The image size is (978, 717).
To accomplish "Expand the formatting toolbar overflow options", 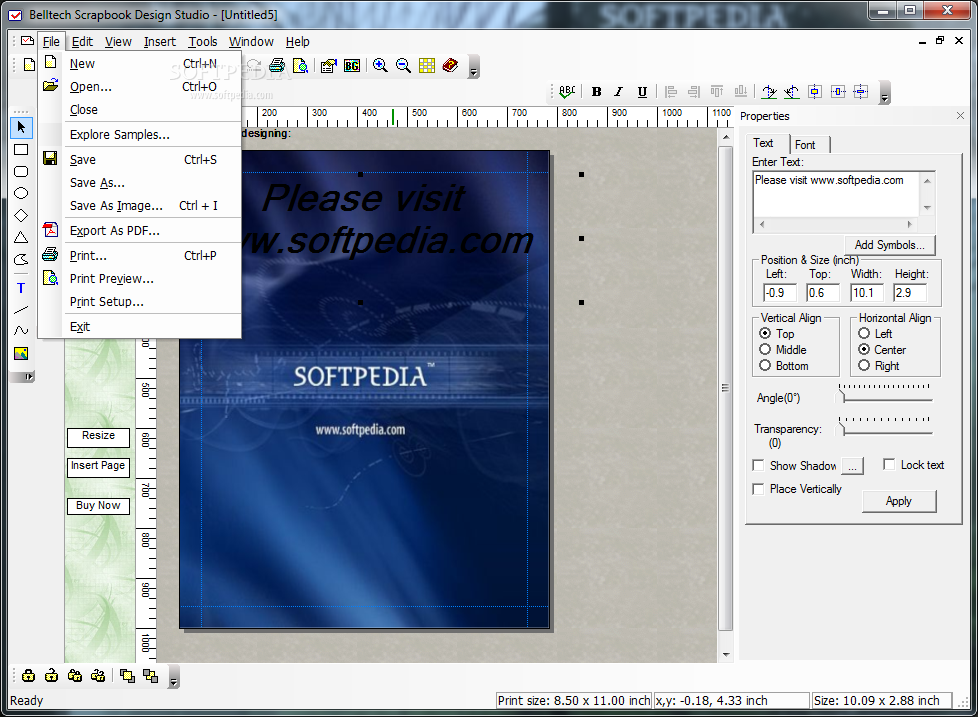I will [884, 92].
